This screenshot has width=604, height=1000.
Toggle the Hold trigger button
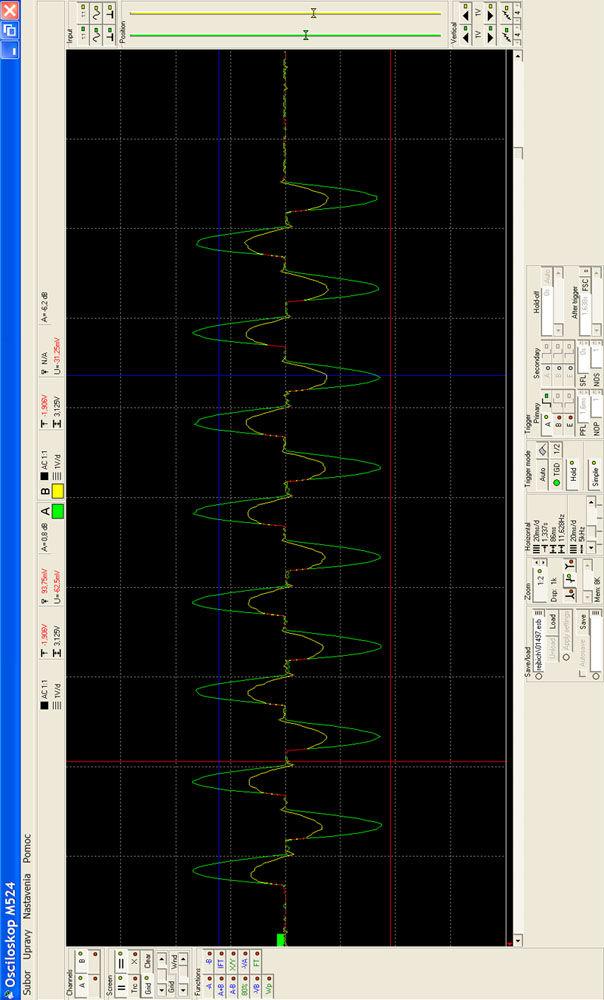(x=571, y=474)
